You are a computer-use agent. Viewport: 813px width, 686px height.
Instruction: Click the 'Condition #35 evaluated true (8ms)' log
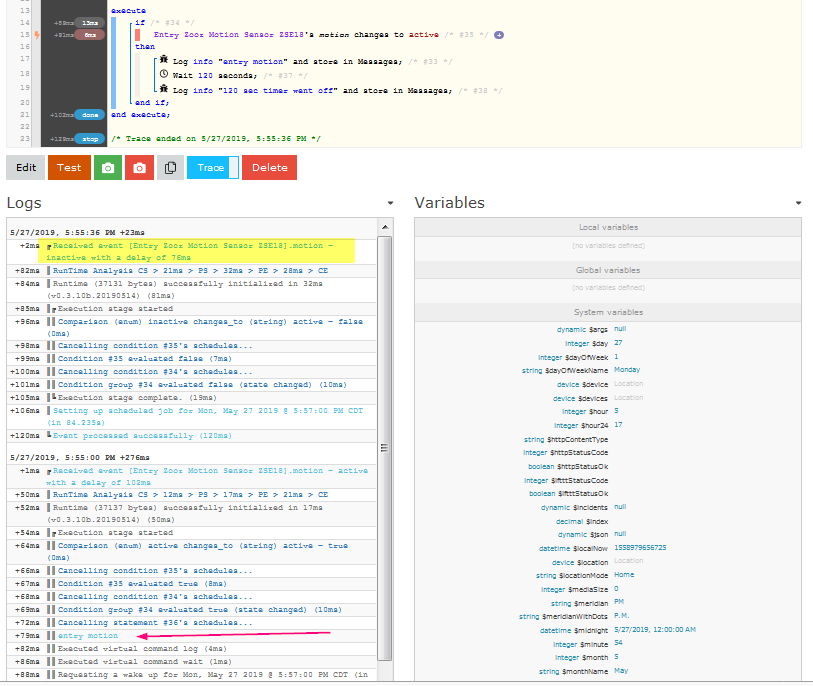click(x=142, y=584)
